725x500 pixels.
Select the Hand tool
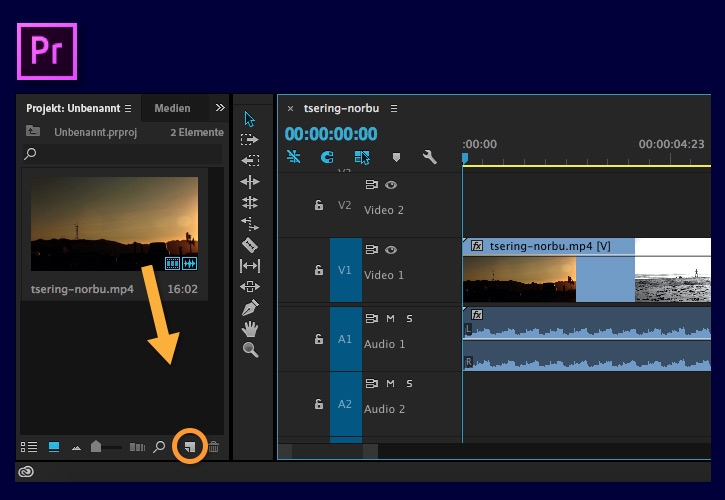click(x=250, y=329)
